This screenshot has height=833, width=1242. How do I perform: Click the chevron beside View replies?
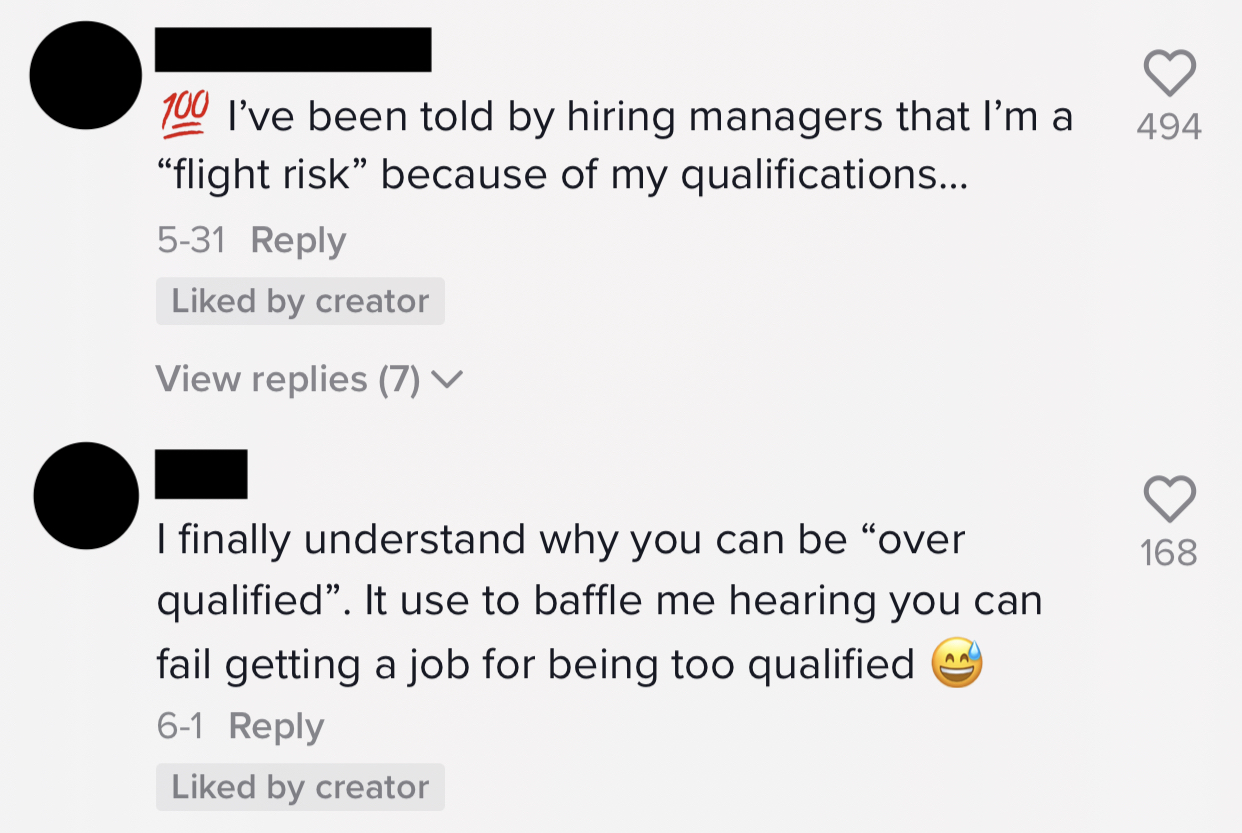pyautogui.click(x=450, y=380)
